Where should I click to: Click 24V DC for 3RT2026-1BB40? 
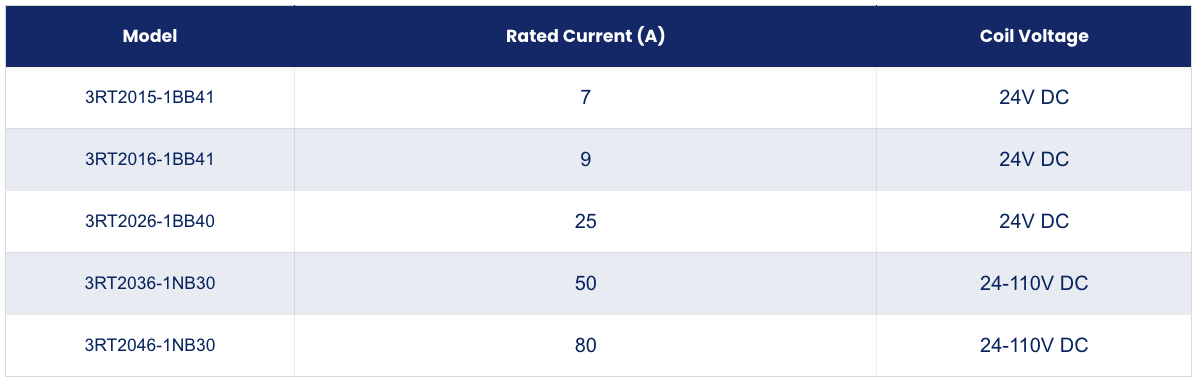click(1034, 222)
